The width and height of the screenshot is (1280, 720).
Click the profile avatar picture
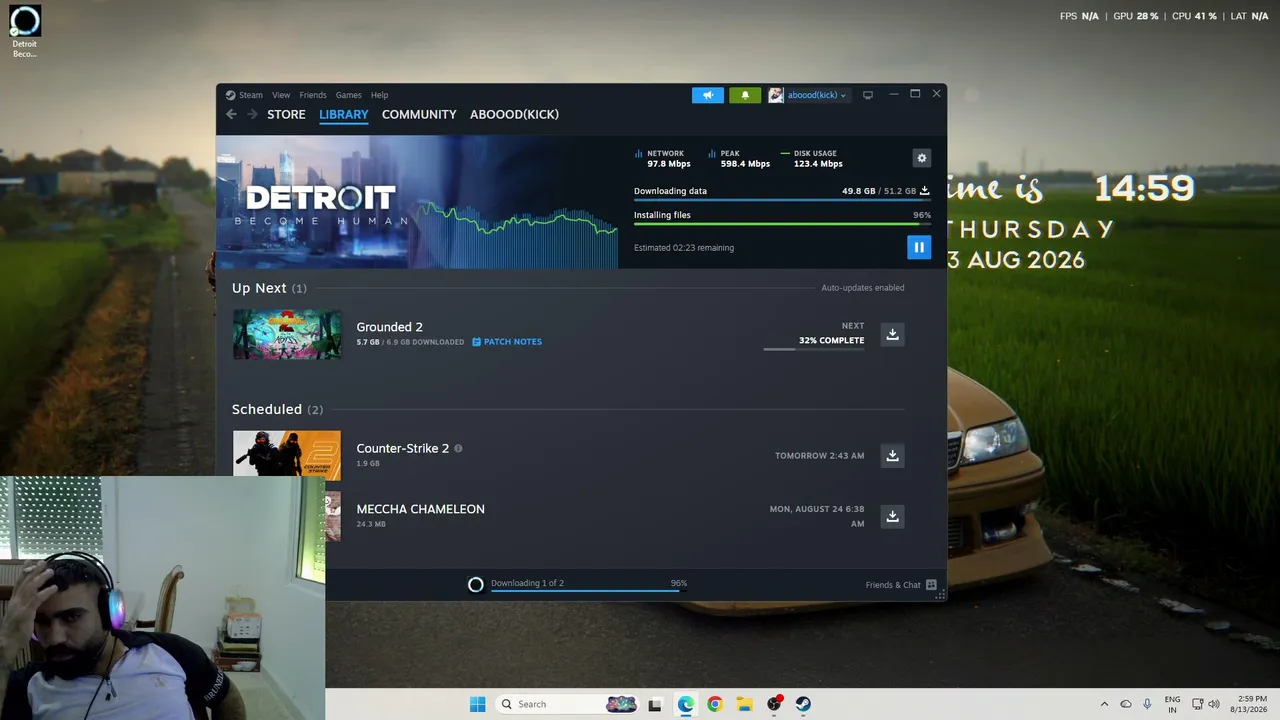776,95
